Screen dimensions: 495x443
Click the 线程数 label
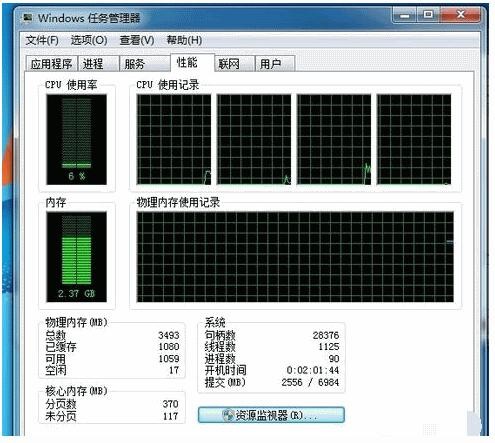pyautogui.click(x=220, y=347)
